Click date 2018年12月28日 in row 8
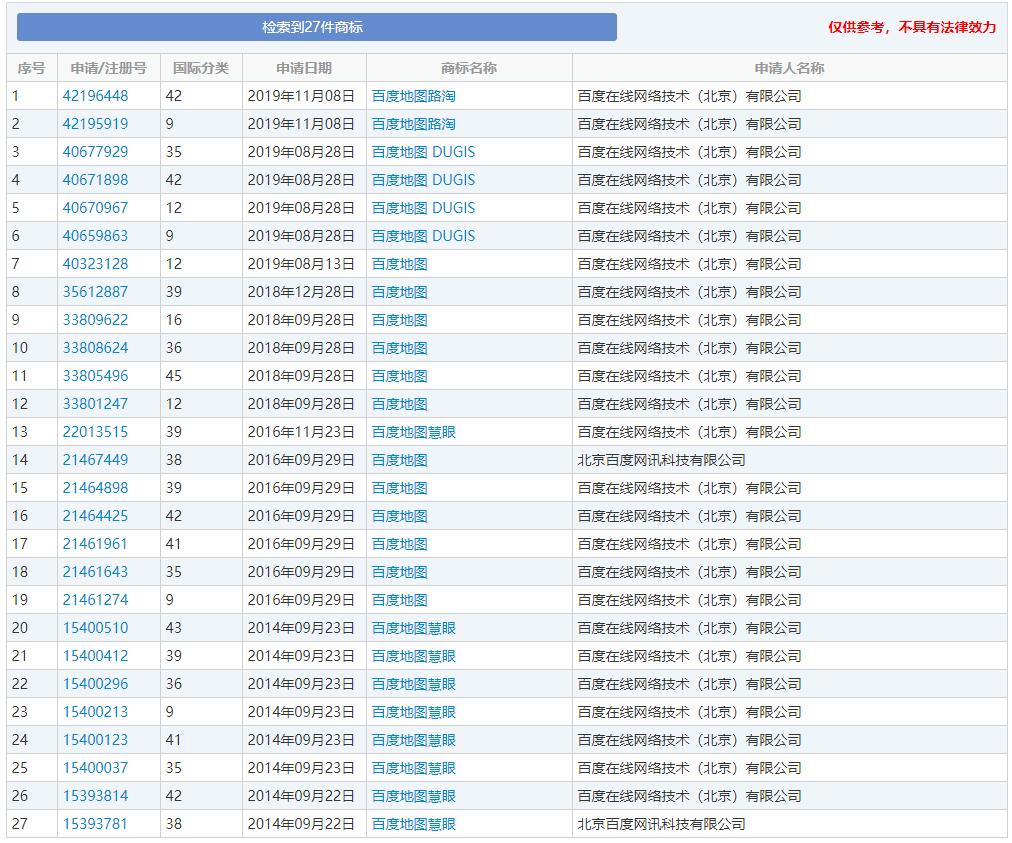 [x=301, y=292]
